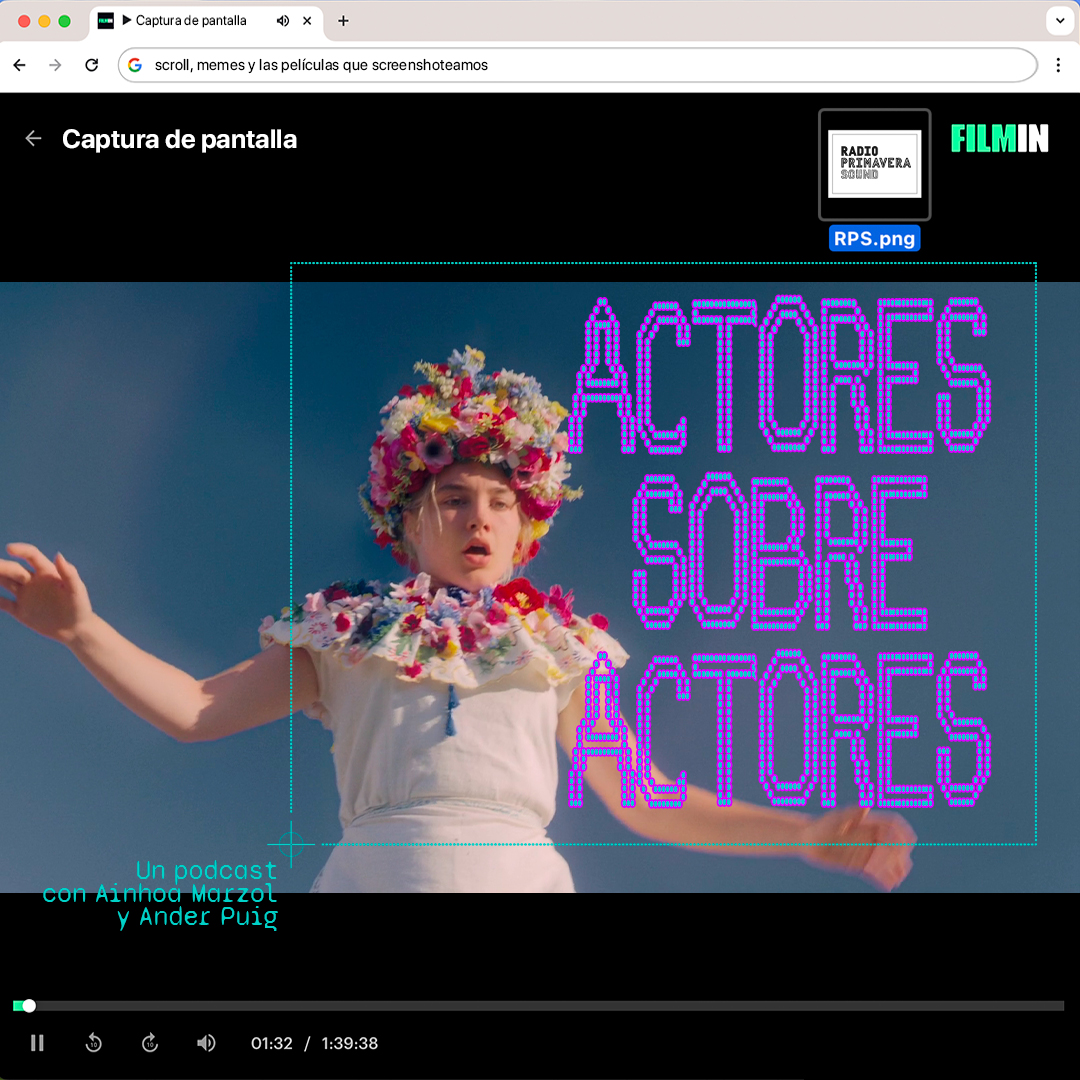Expand the tab search chevron
1080x1080 pixels.
click(x=1060, y=21)
